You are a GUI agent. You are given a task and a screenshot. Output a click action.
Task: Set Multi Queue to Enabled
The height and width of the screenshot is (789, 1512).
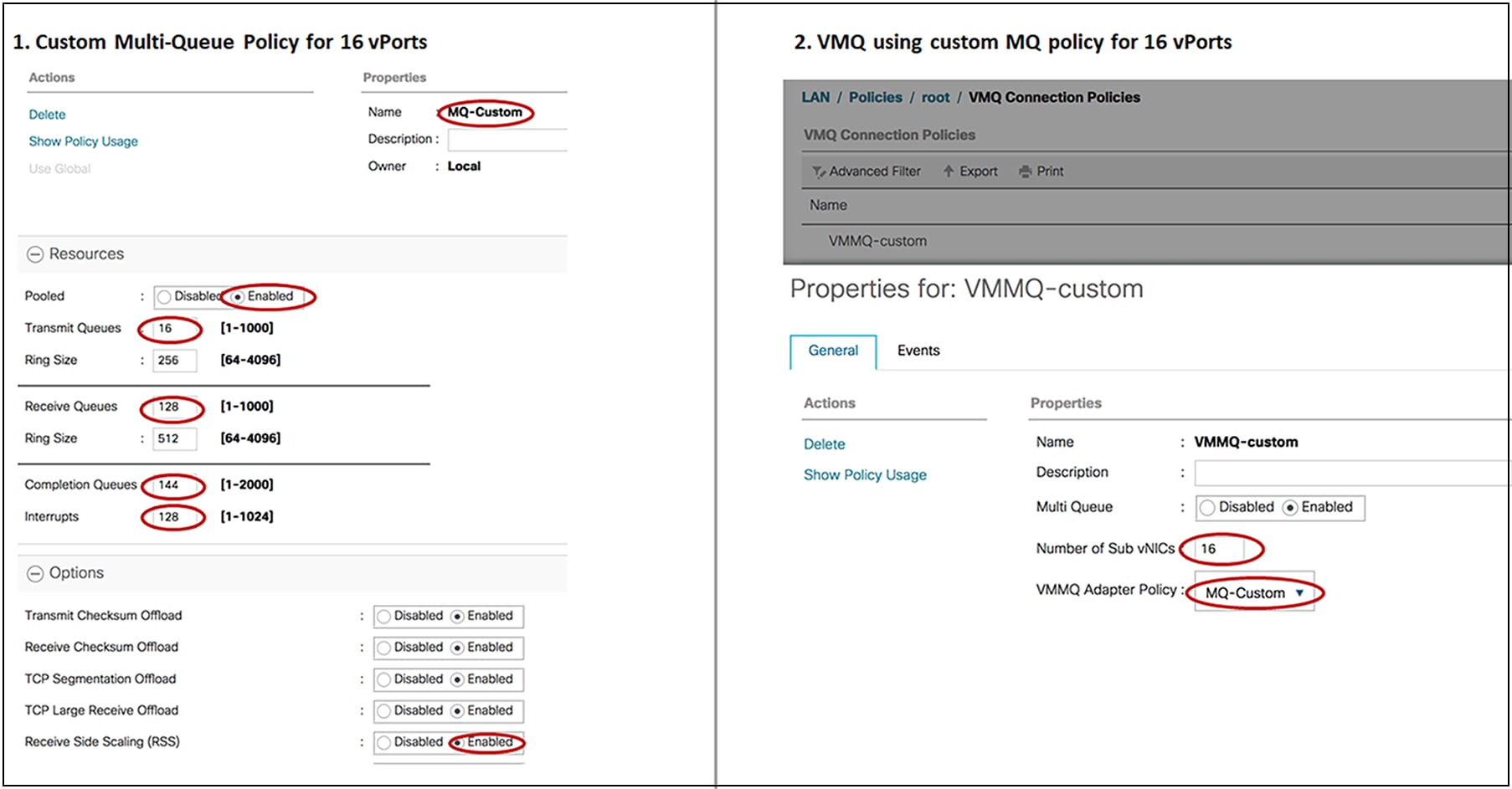click(x=1290, y=508)
